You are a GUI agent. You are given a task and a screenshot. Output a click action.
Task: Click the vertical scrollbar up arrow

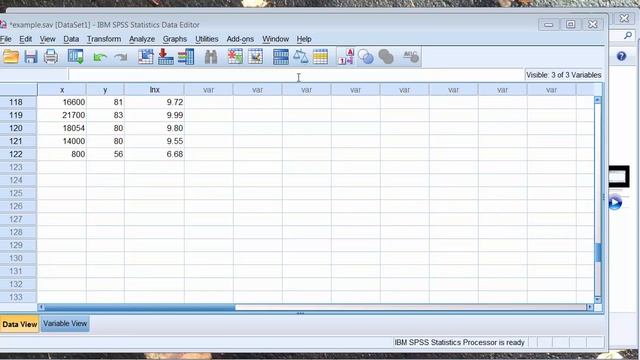[x=598, y=100]
